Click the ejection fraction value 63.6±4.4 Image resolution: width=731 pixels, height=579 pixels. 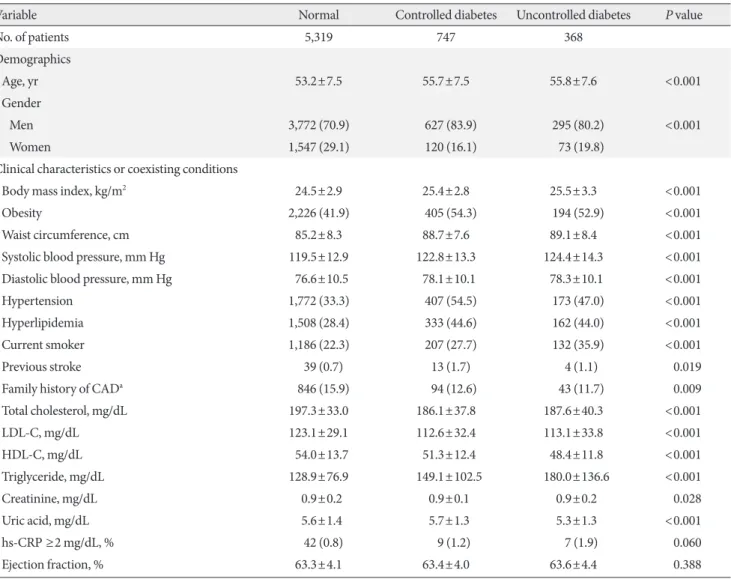pos(573,565)
